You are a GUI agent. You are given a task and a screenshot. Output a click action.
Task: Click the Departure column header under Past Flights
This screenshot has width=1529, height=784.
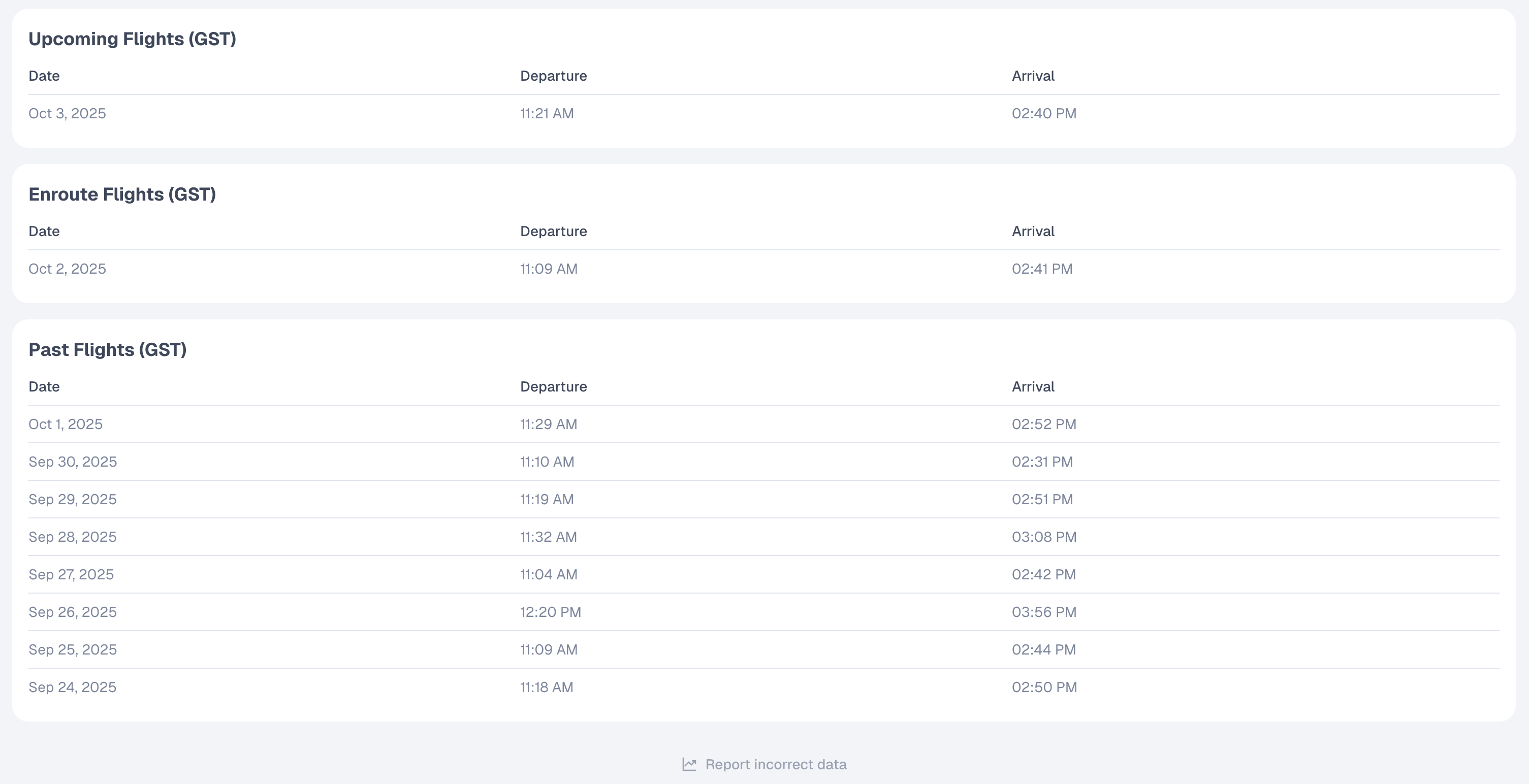[553, 387]
